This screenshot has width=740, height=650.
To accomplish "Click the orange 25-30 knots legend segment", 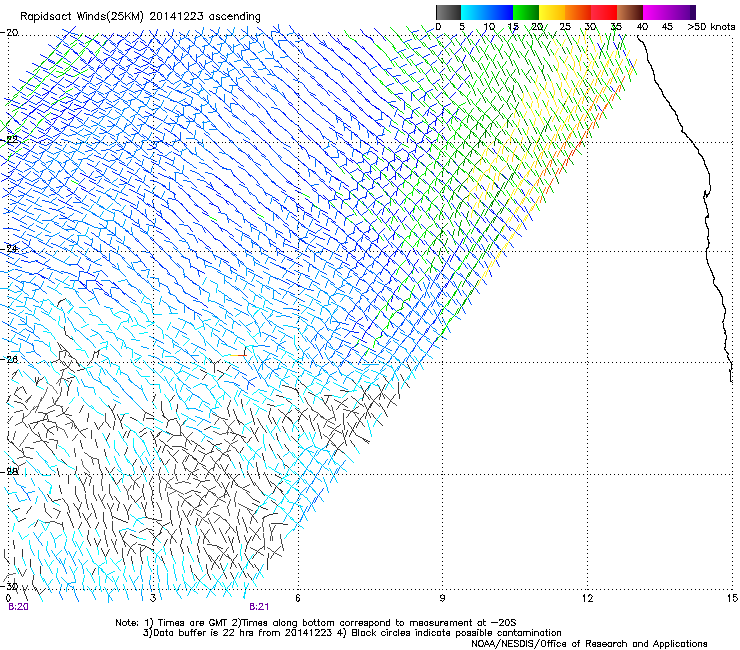I will tap(578, 12).
